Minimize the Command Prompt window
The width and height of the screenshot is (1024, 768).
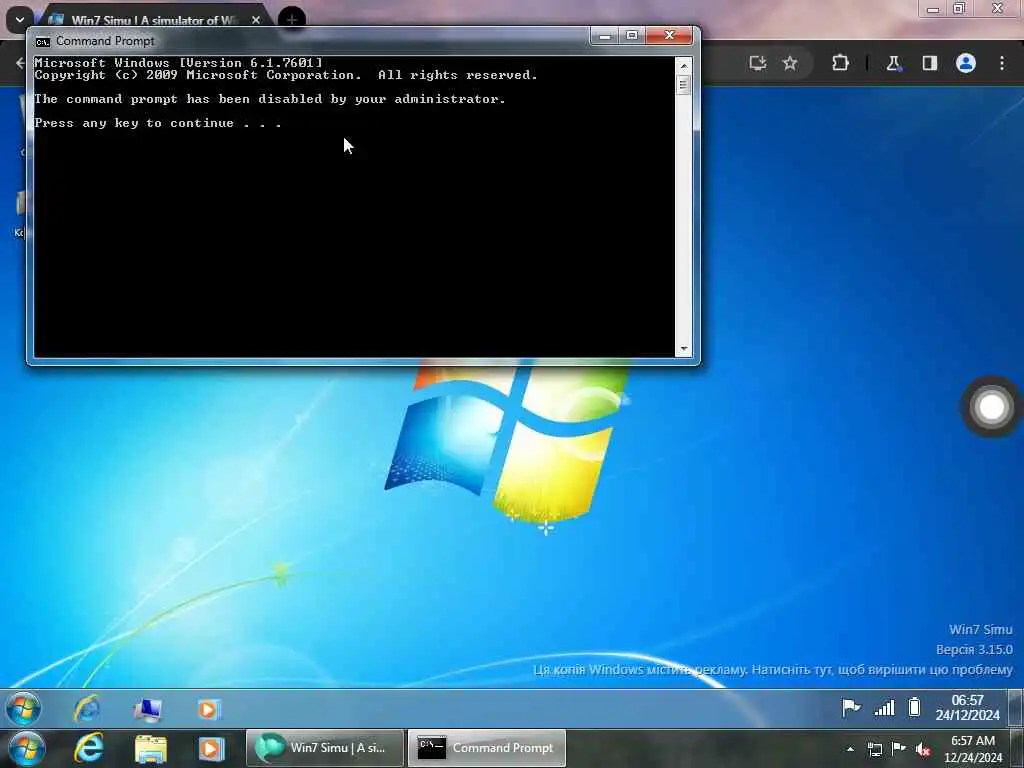(x=605, y=35)
